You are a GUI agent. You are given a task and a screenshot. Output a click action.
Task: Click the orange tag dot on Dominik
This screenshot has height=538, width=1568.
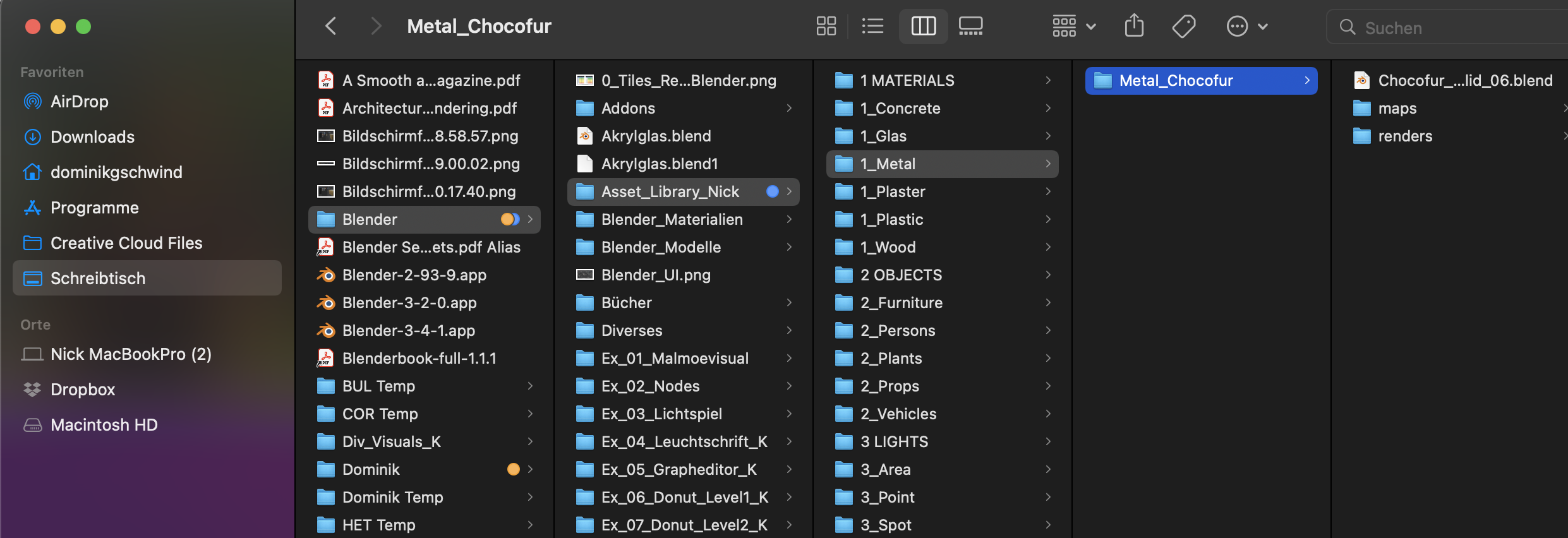(514, 469)
